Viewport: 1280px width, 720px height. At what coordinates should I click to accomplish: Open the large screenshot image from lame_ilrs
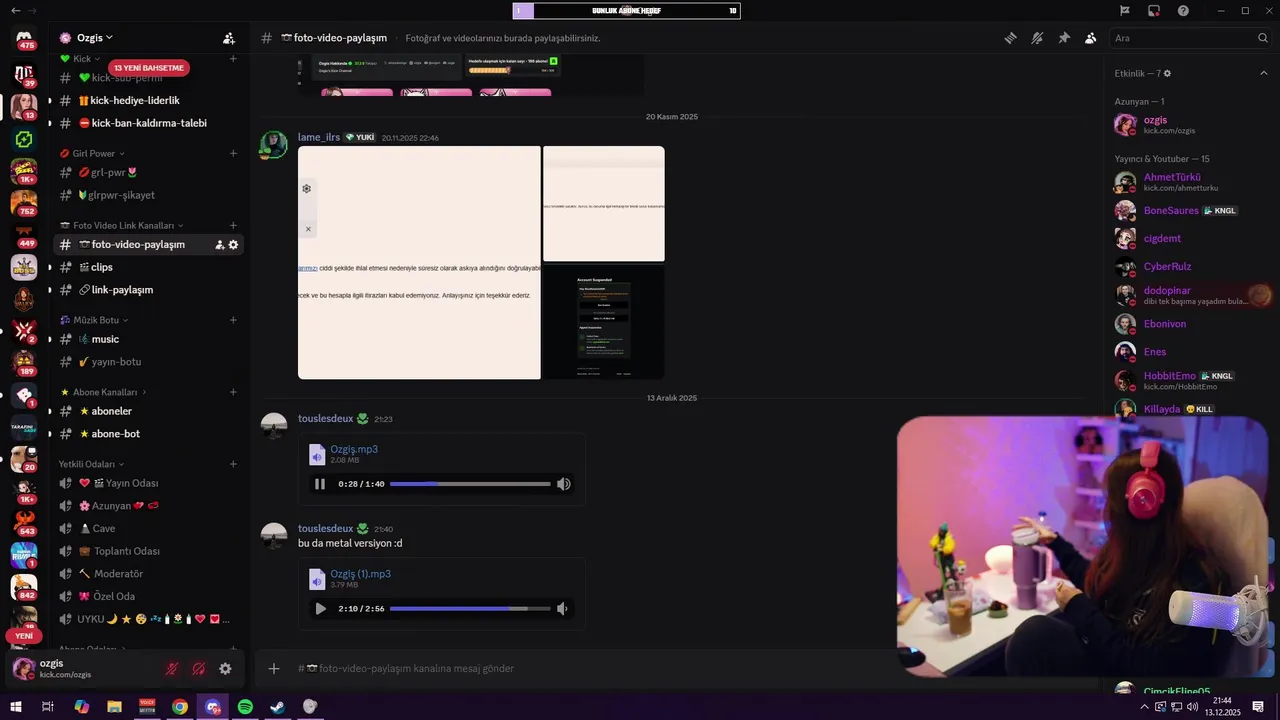(419, 263)
